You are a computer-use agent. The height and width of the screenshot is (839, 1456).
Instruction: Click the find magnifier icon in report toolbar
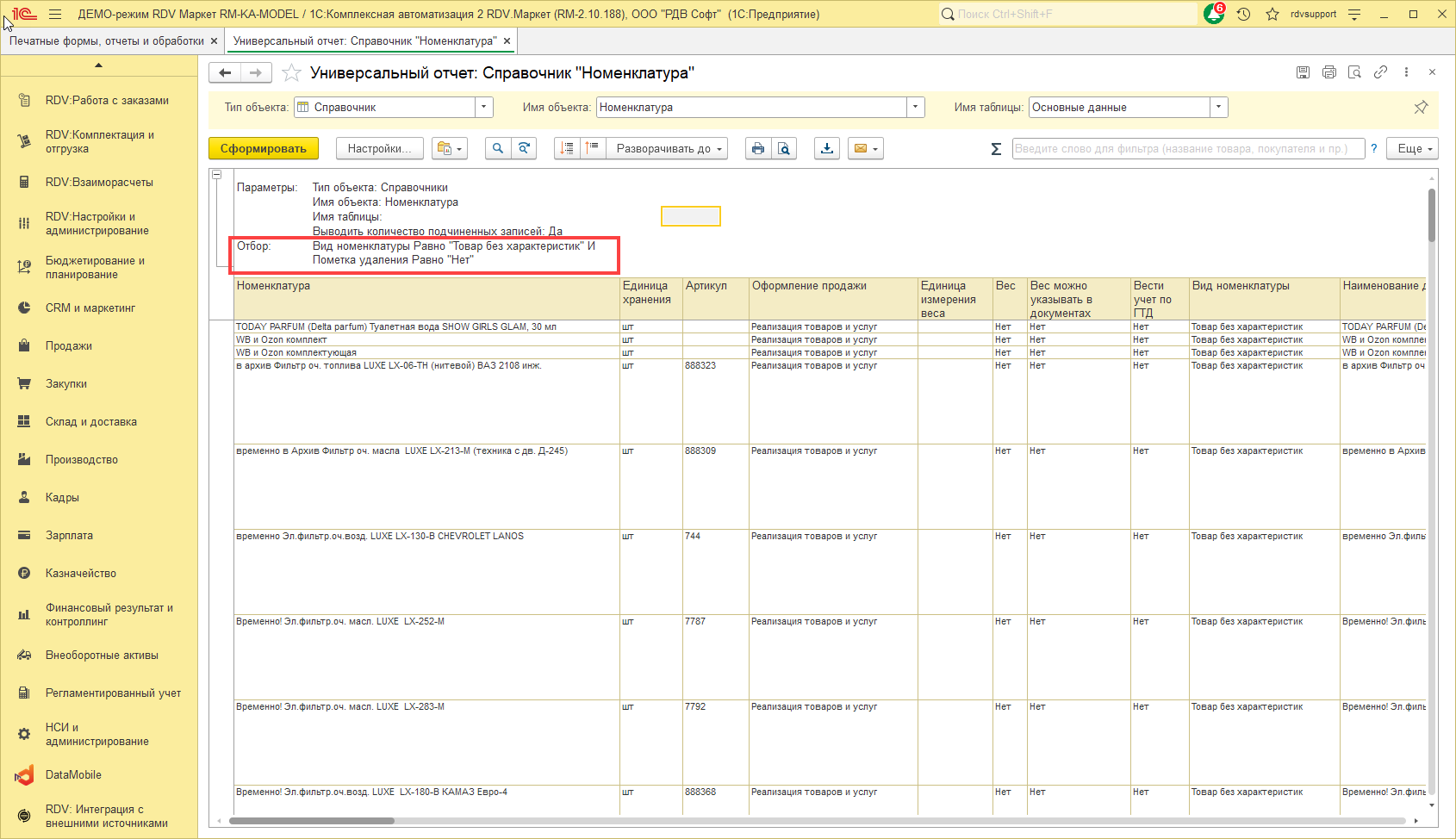498,148
